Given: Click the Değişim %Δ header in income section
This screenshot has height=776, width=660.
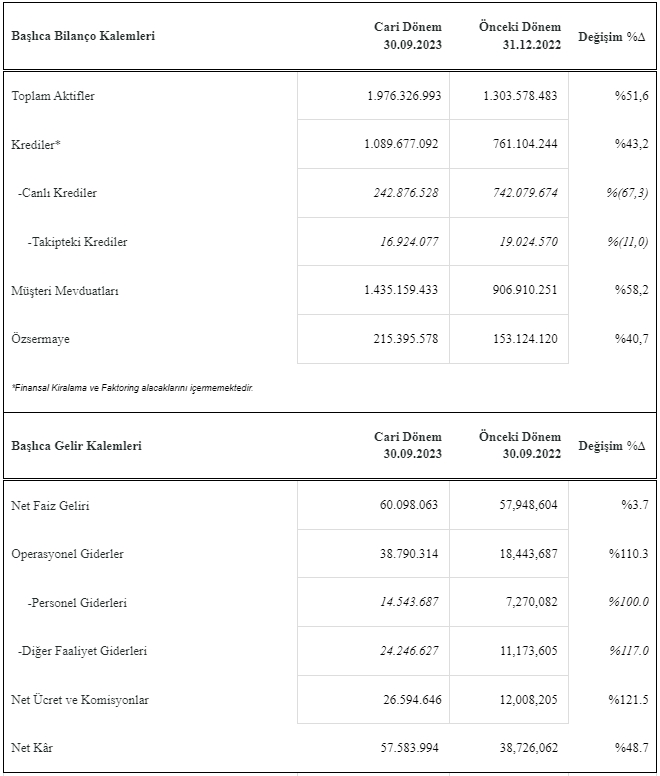Looking at the screenshot, I should (x=612, y=445).
